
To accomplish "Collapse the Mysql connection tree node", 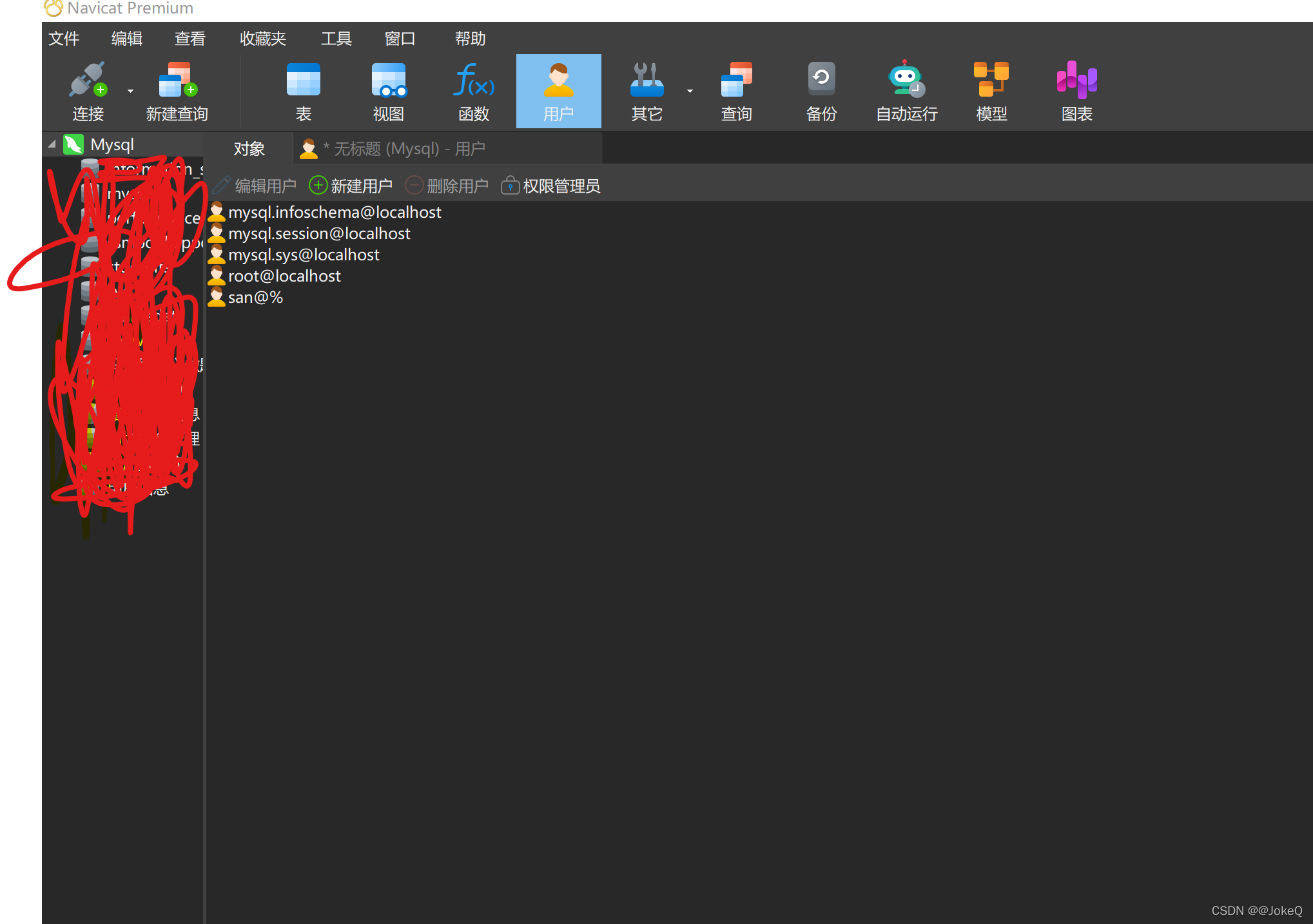I will pyautogui.click(x=52, y=144).
